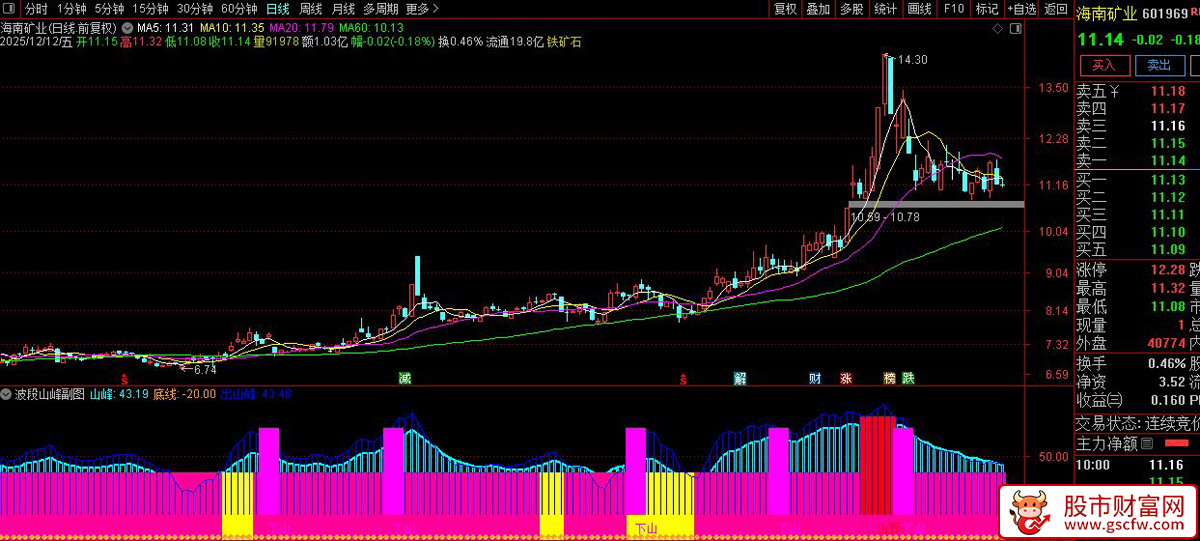Click the 外盘 value 40774

1164,343
